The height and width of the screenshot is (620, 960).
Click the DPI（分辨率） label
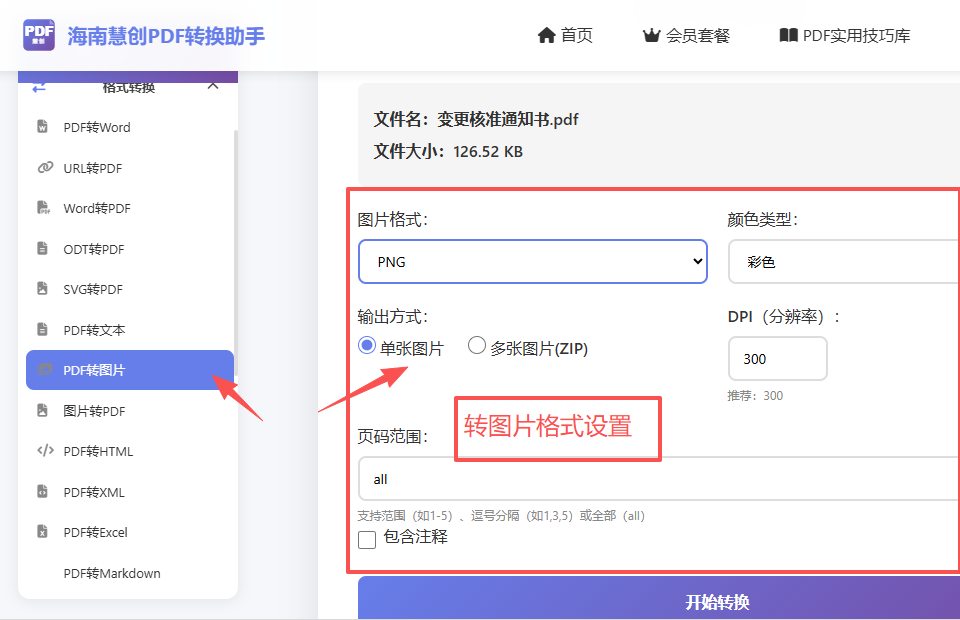click(x=784, y=316)
